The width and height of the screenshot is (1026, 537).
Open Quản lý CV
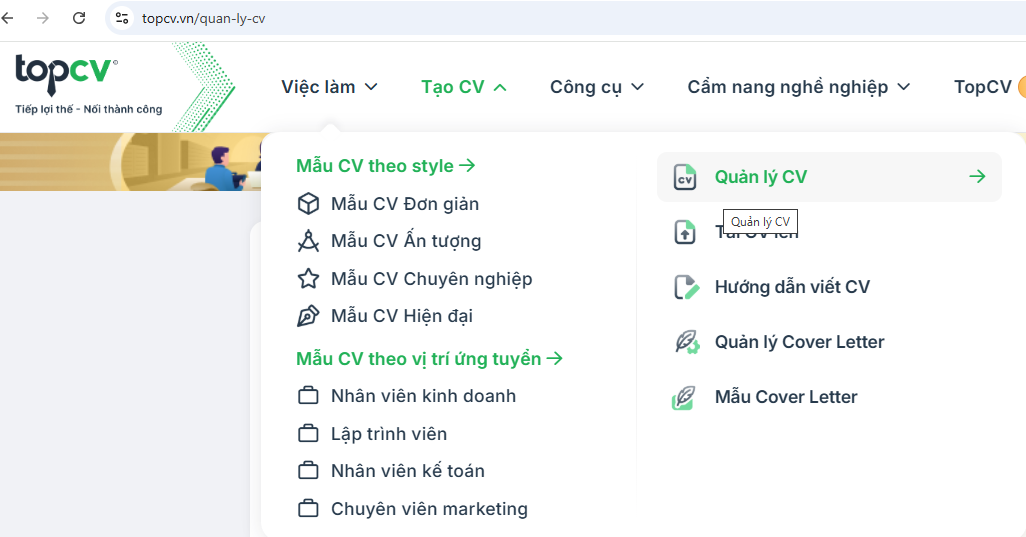(x=761, y=177)
